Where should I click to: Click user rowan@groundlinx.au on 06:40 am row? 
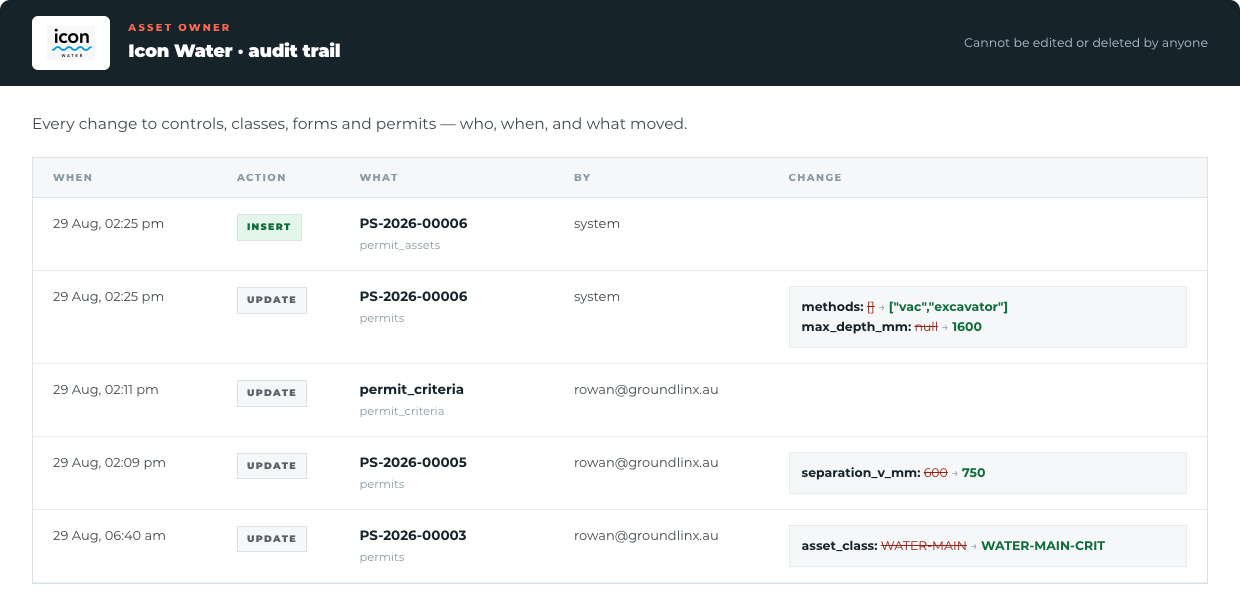tap(646, 535)
